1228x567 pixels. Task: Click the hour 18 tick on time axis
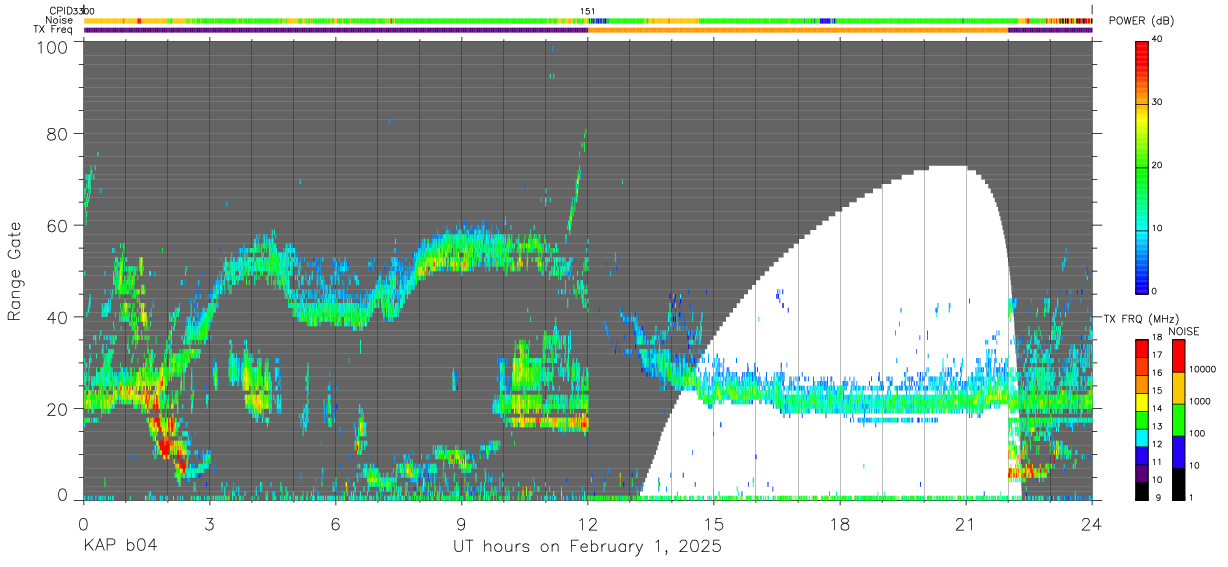tap(839, 523)
